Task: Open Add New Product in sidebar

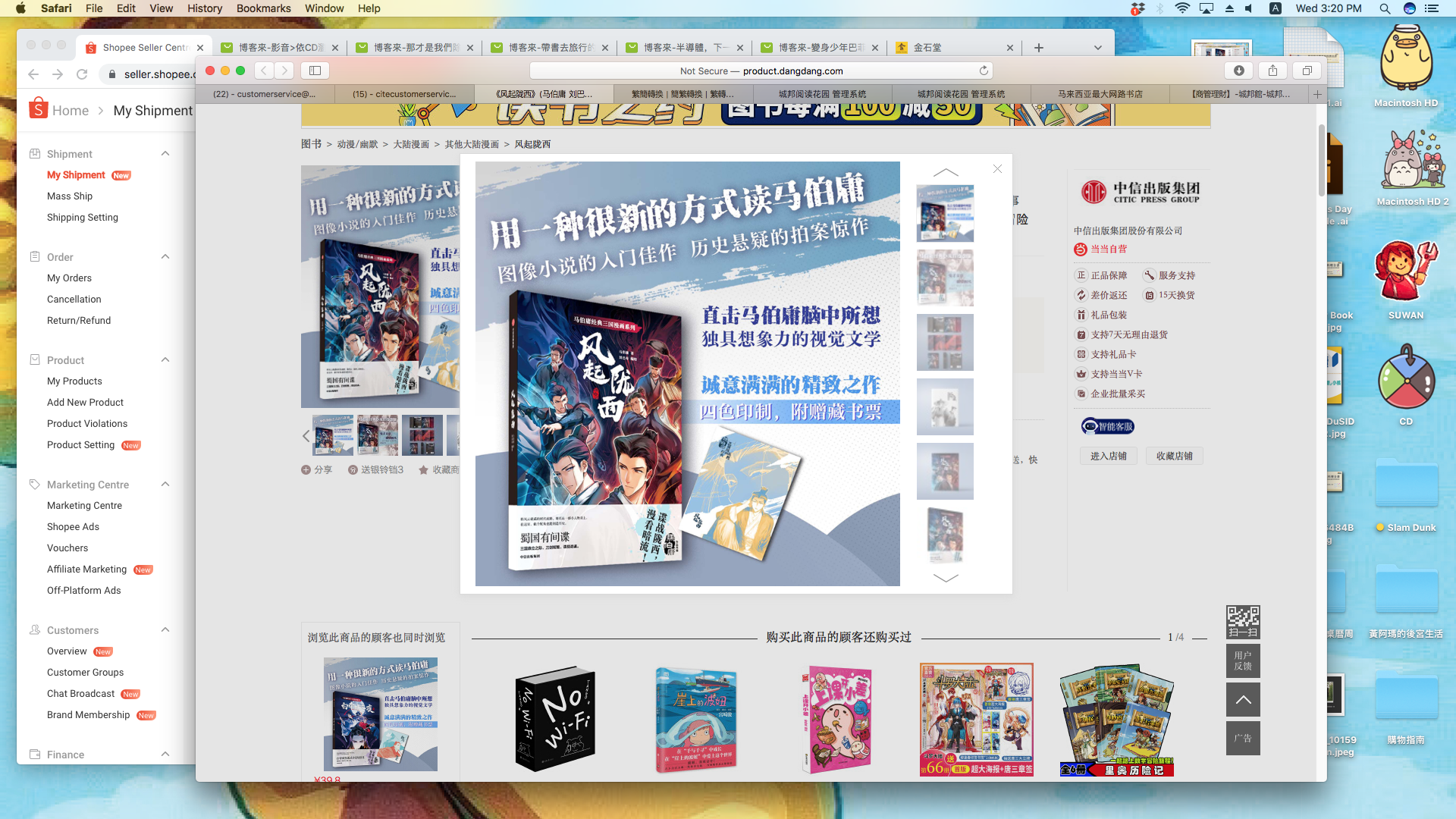Action: (x=85, y=402)
